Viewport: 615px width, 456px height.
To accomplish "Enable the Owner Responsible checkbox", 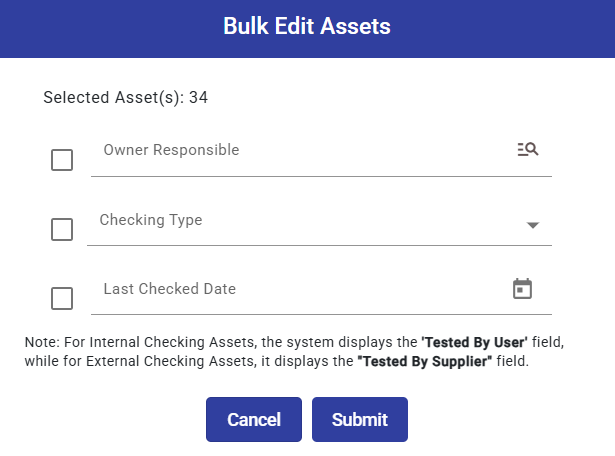I will point(62,160).
